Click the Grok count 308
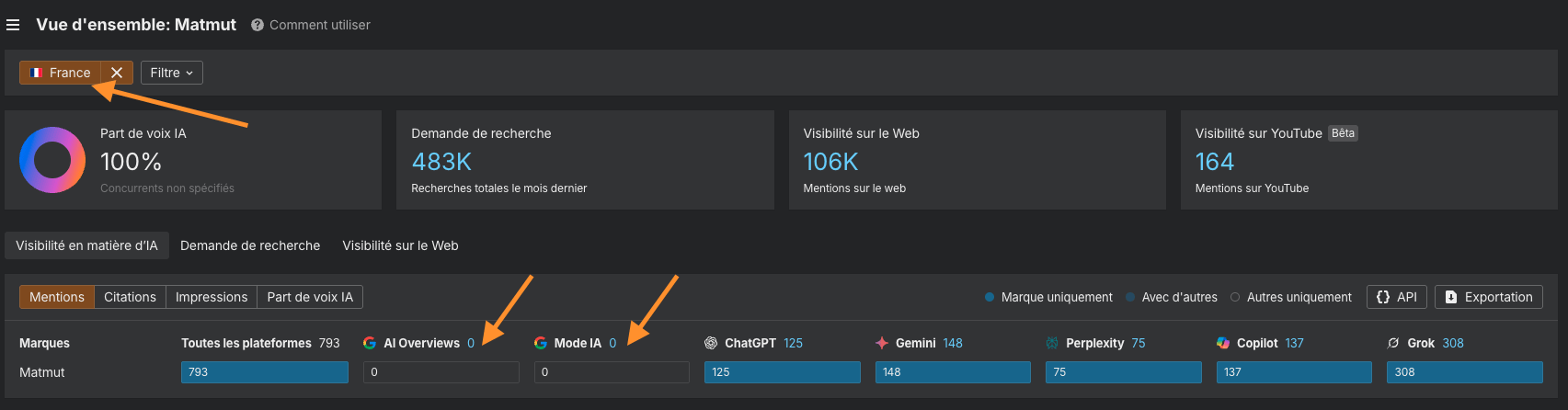Image resolution: width=1568 pixels, height=410 pixels. pyautogui.click(x=1453, y=343)
